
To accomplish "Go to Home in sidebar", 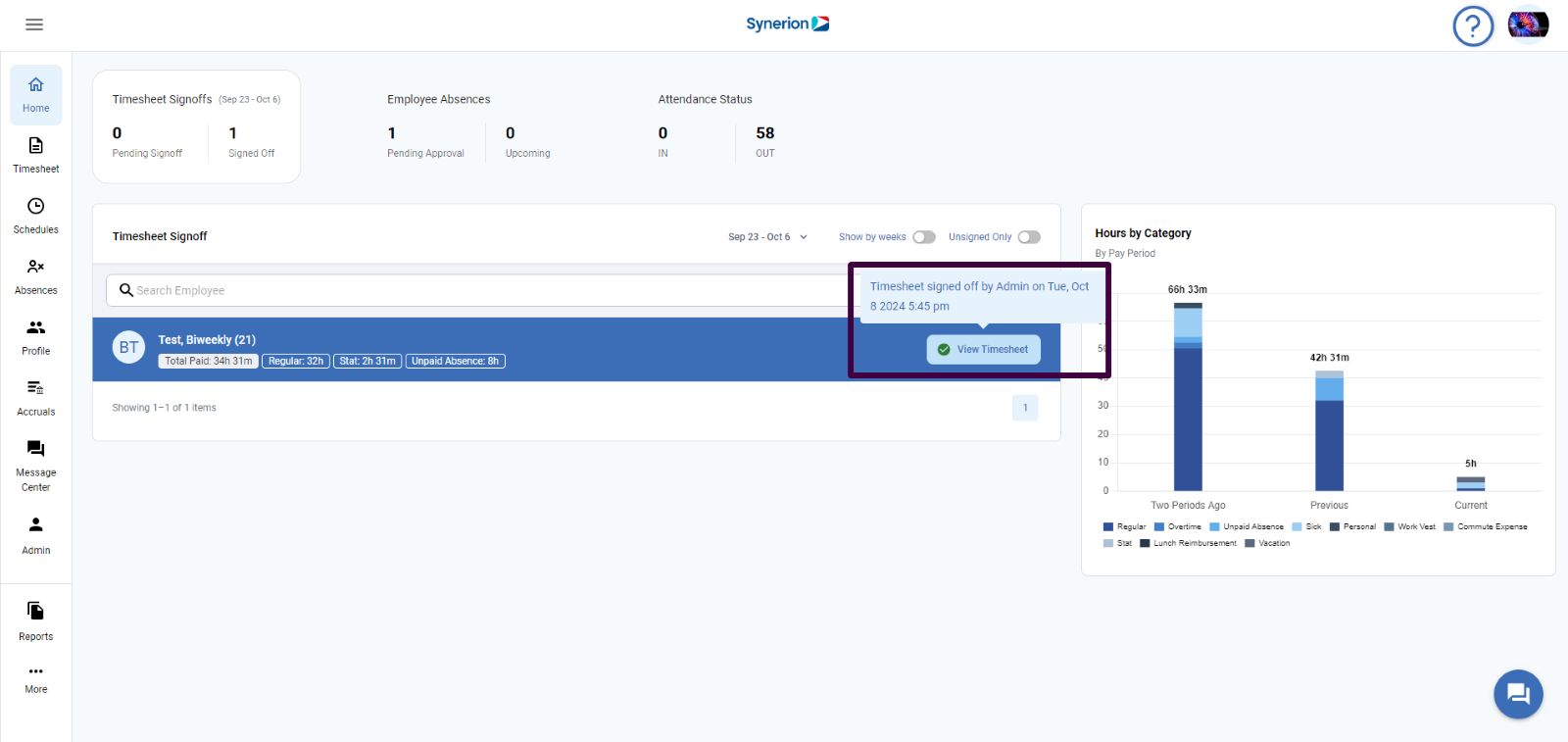I will (36, 95).
